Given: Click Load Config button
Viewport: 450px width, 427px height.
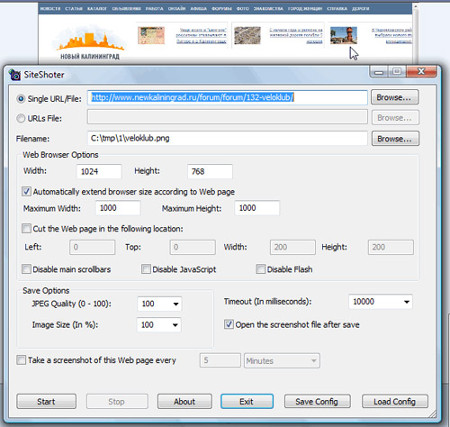Looking at the screenshot, I should pyautogui.click(x=395, y=401).
